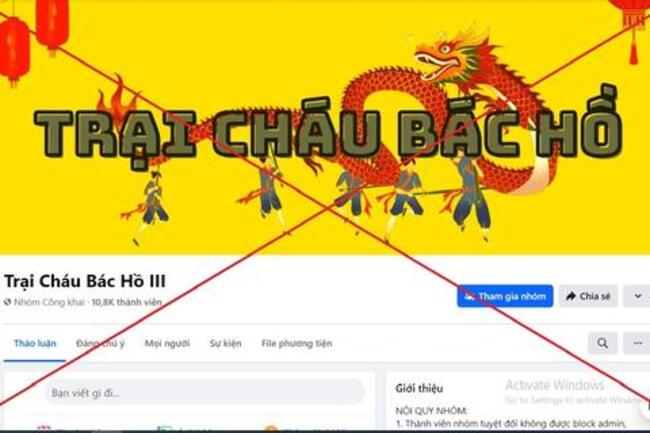Click the Activate Windows watermark text
The width and height of the screenshot is (650, 433).
(x=555, y=385)
